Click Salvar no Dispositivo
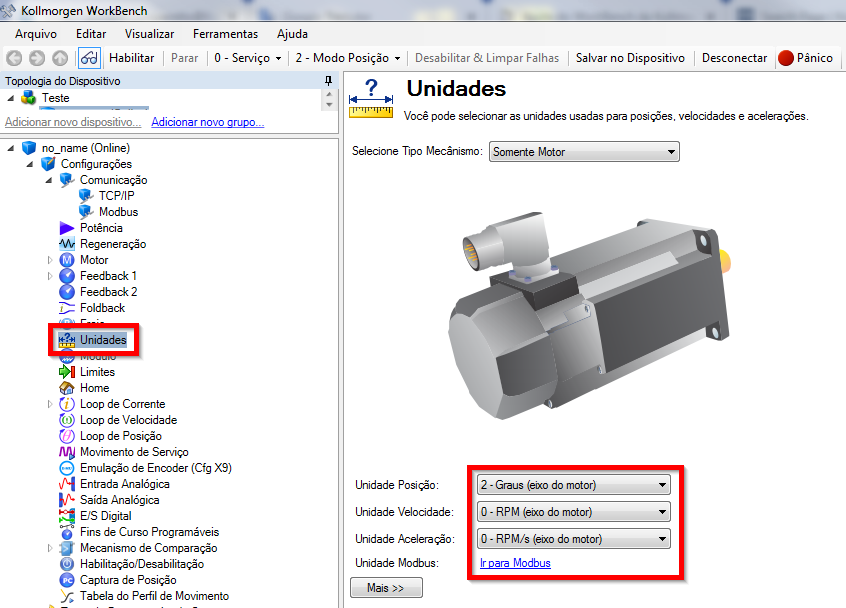This screenshot has width=846, height=608. [630, 58]
